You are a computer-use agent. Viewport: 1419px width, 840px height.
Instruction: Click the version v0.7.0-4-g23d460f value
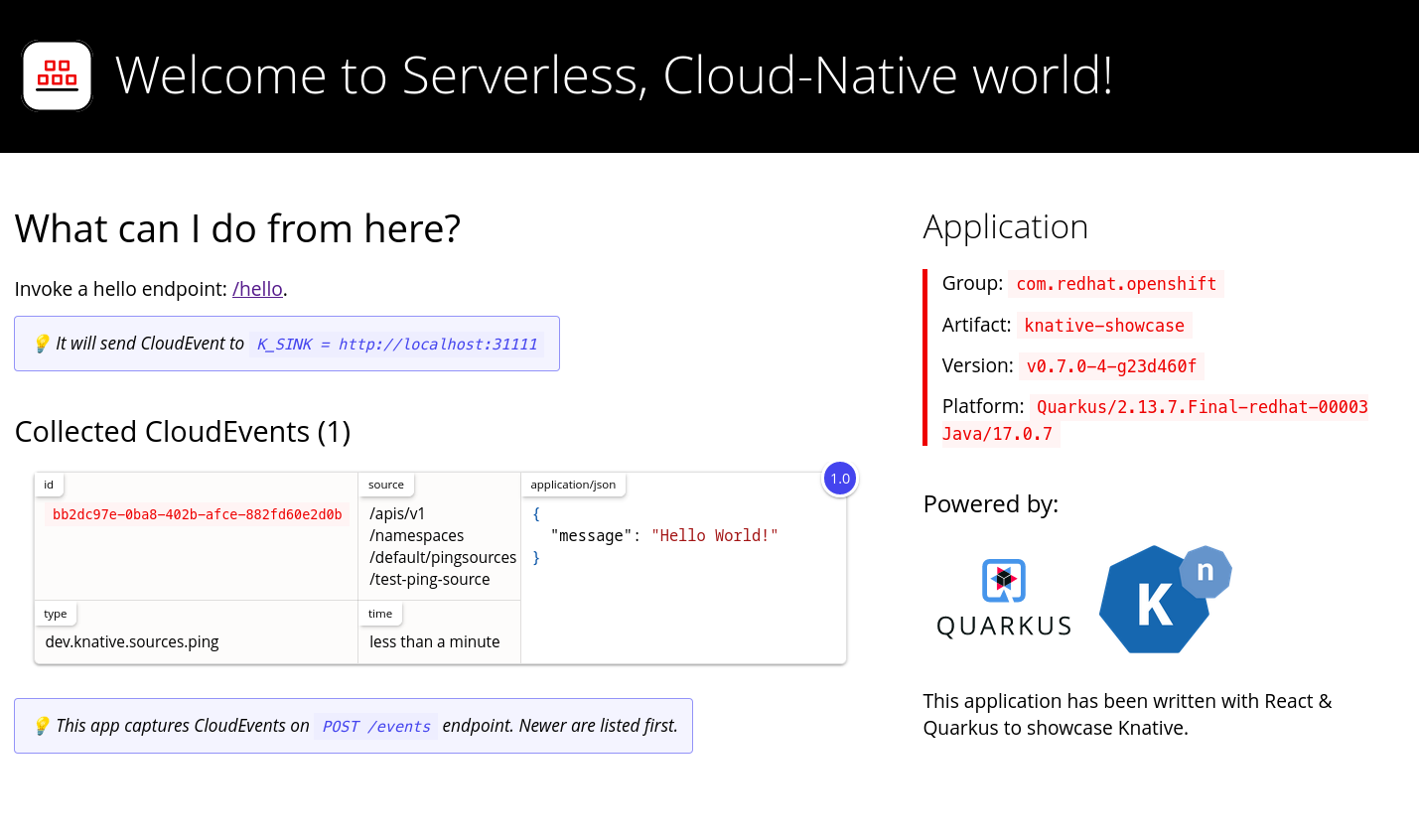tap(1110, 366)
